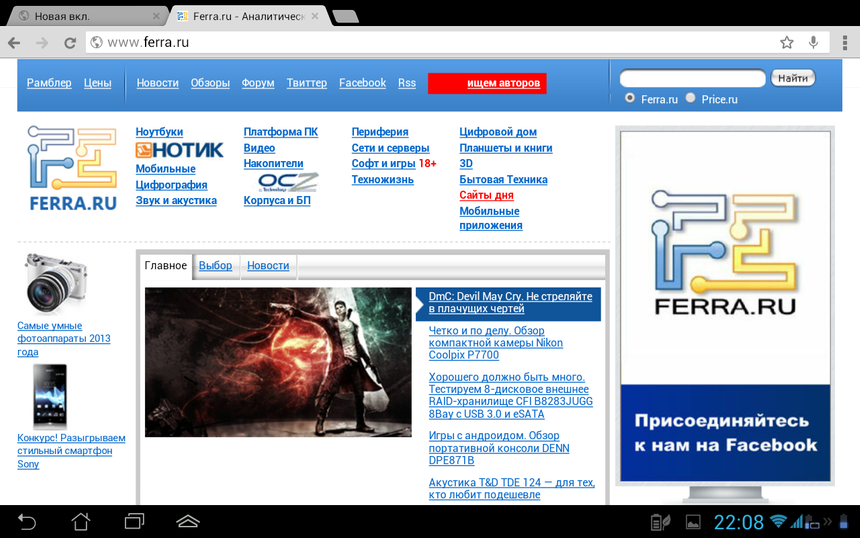Tap the Wi-Fi status icon
The height and width of the screenshot is (538, 860).
[778, 522]
